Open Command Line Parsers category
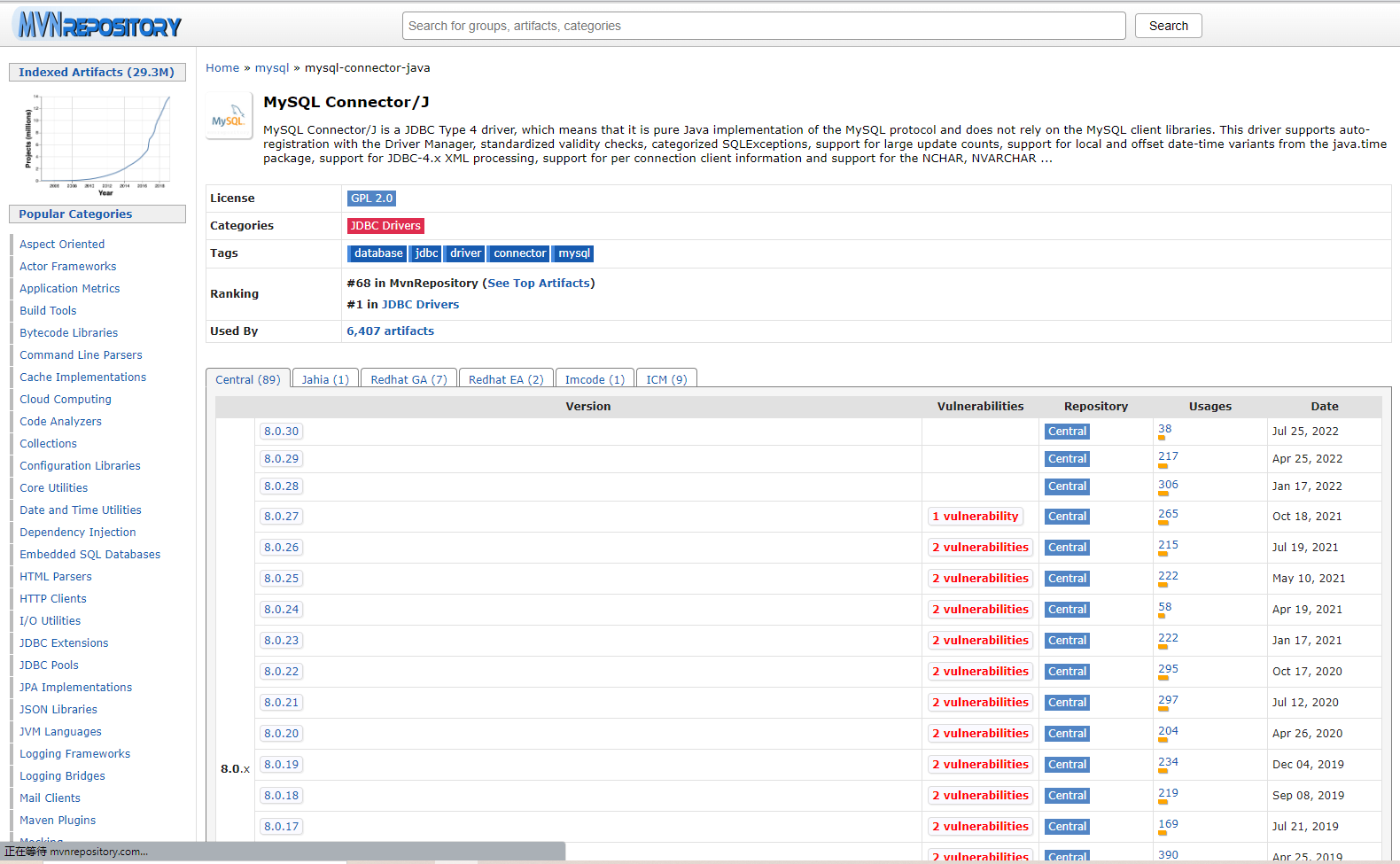 81,355
